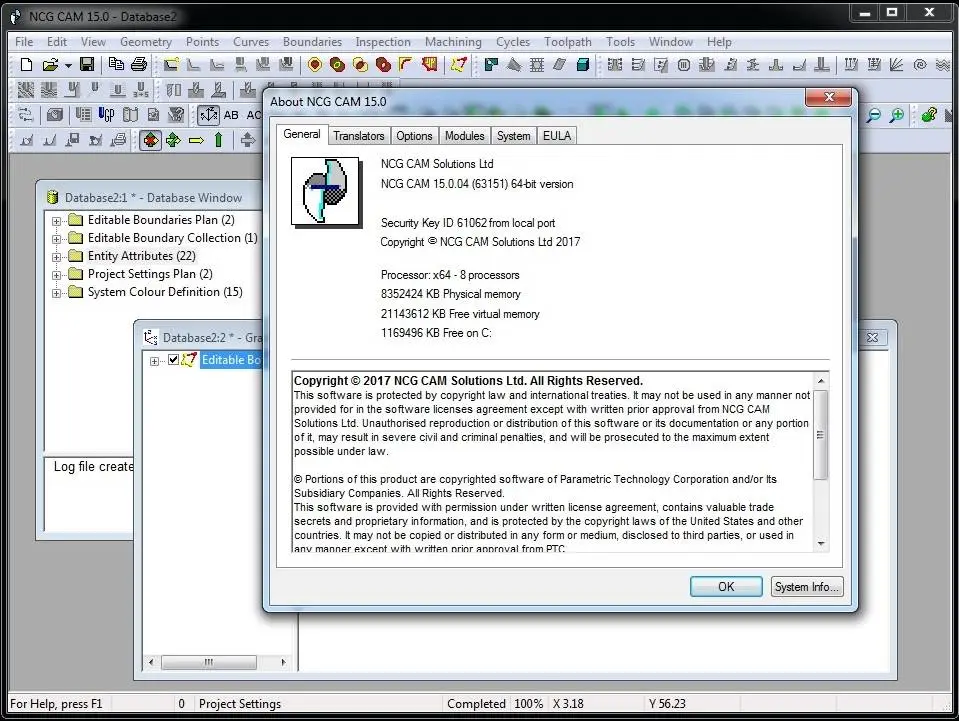Click the Save floppy disk icon
This screenshot has width=959, height=721.
[x=87, y=64]
